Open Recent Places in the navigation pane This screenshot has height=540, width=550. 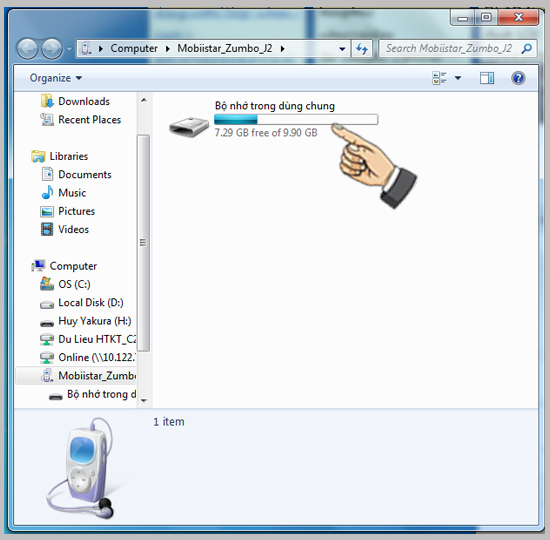89,120
